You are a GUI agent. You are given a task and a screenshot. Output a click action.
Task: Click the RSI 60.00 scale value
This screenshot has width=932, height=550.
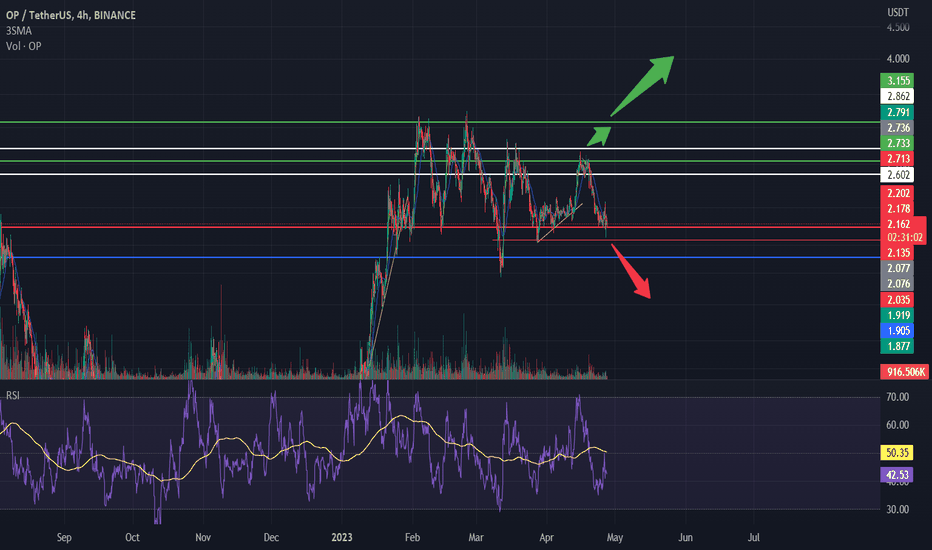(898, 425)
